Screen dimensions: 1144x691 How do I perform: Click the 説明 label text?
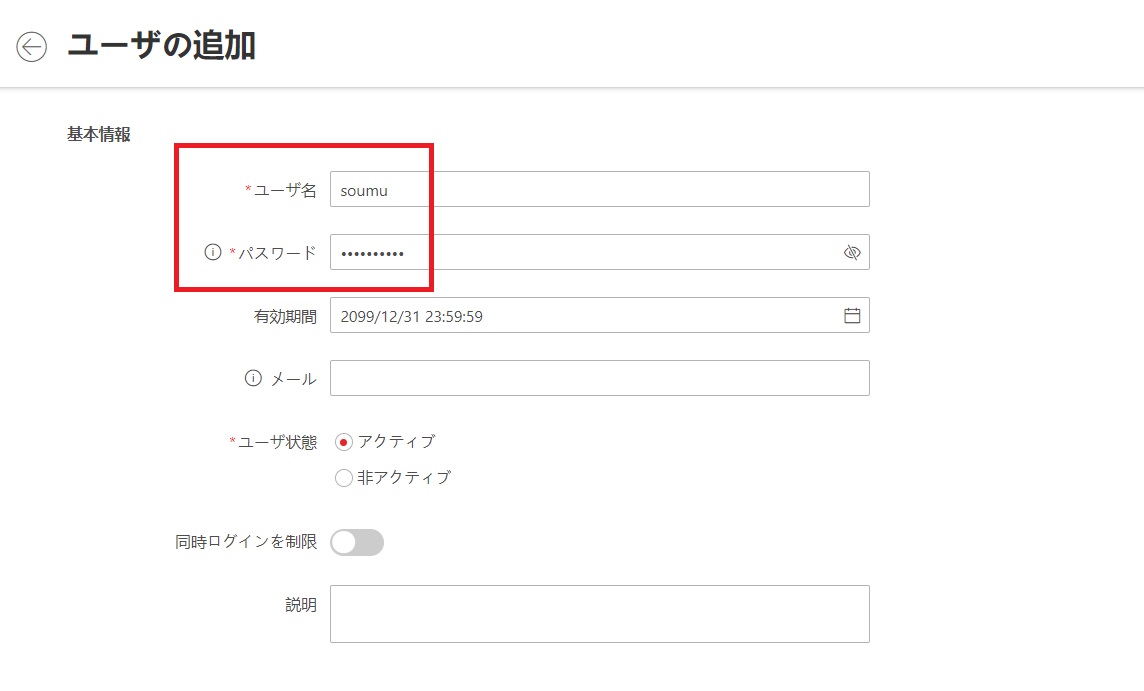click(301, 604)
